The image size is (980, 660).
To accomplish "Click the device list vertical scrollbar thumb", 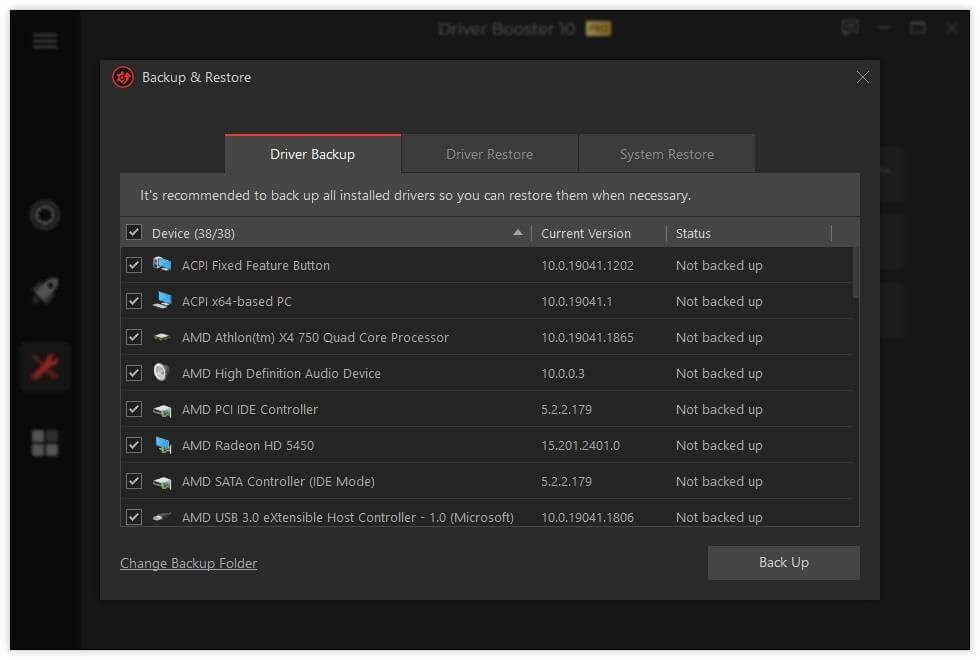I will coord(856,272).
